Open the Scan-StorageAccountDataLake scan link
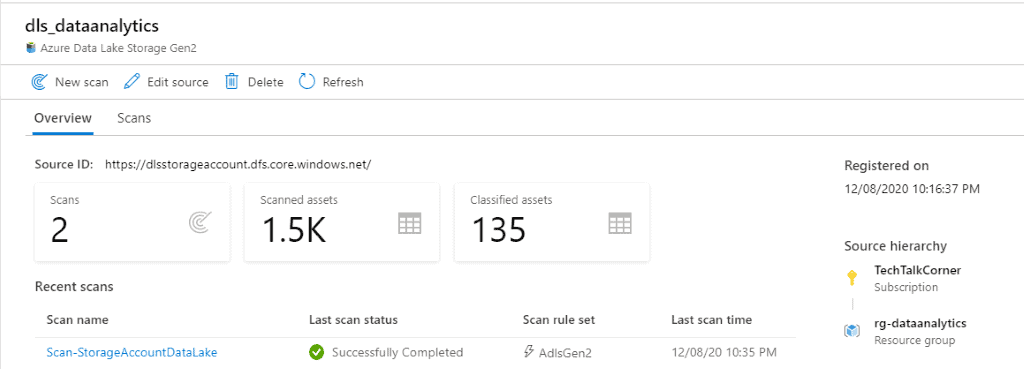The width and height of the screenshot is (1024, 369). 132,353
